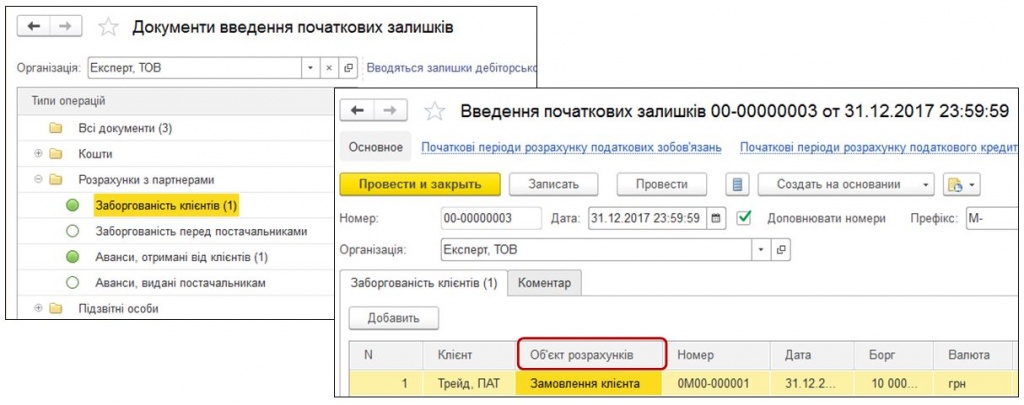Click the favorite star beside the document title
1024x405 pixels.
434,109
